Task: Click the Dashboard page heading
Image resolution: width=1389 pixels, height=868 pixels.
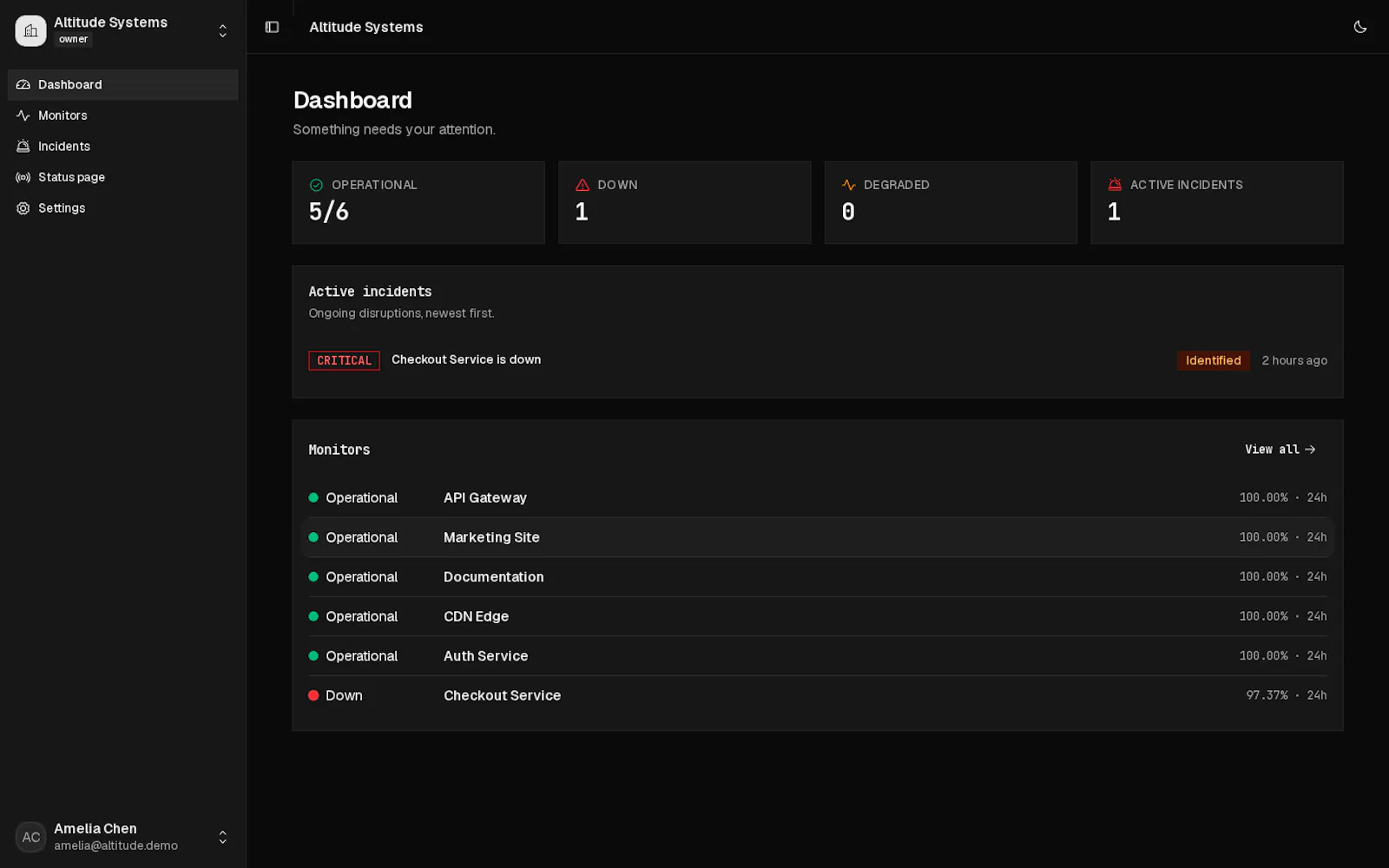Action: tap(352, 100)
